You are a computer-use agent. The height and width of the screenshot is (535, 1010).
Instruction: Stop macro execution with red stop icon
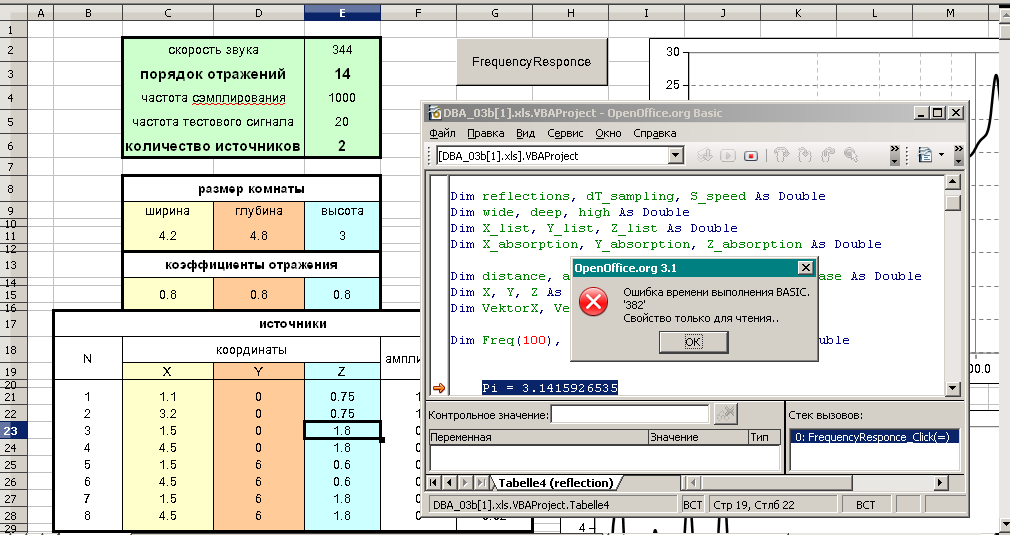[750, 155]
